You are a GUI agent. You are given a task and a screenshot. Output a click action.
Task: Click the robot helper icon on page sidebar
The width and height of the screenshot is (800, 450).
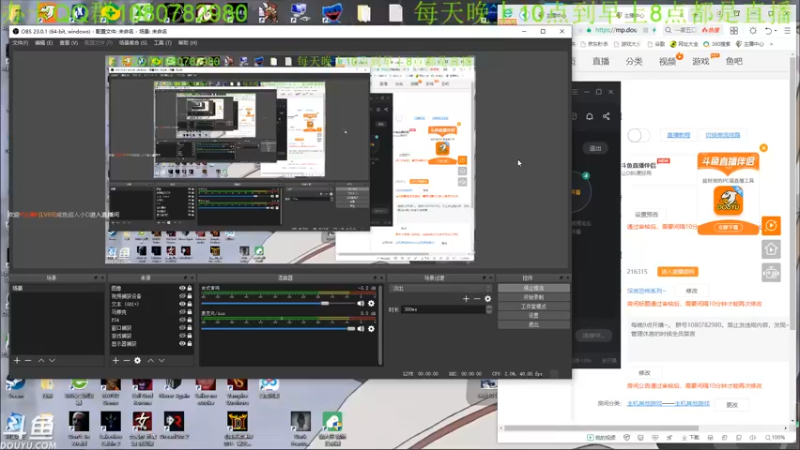click(771, 273)
